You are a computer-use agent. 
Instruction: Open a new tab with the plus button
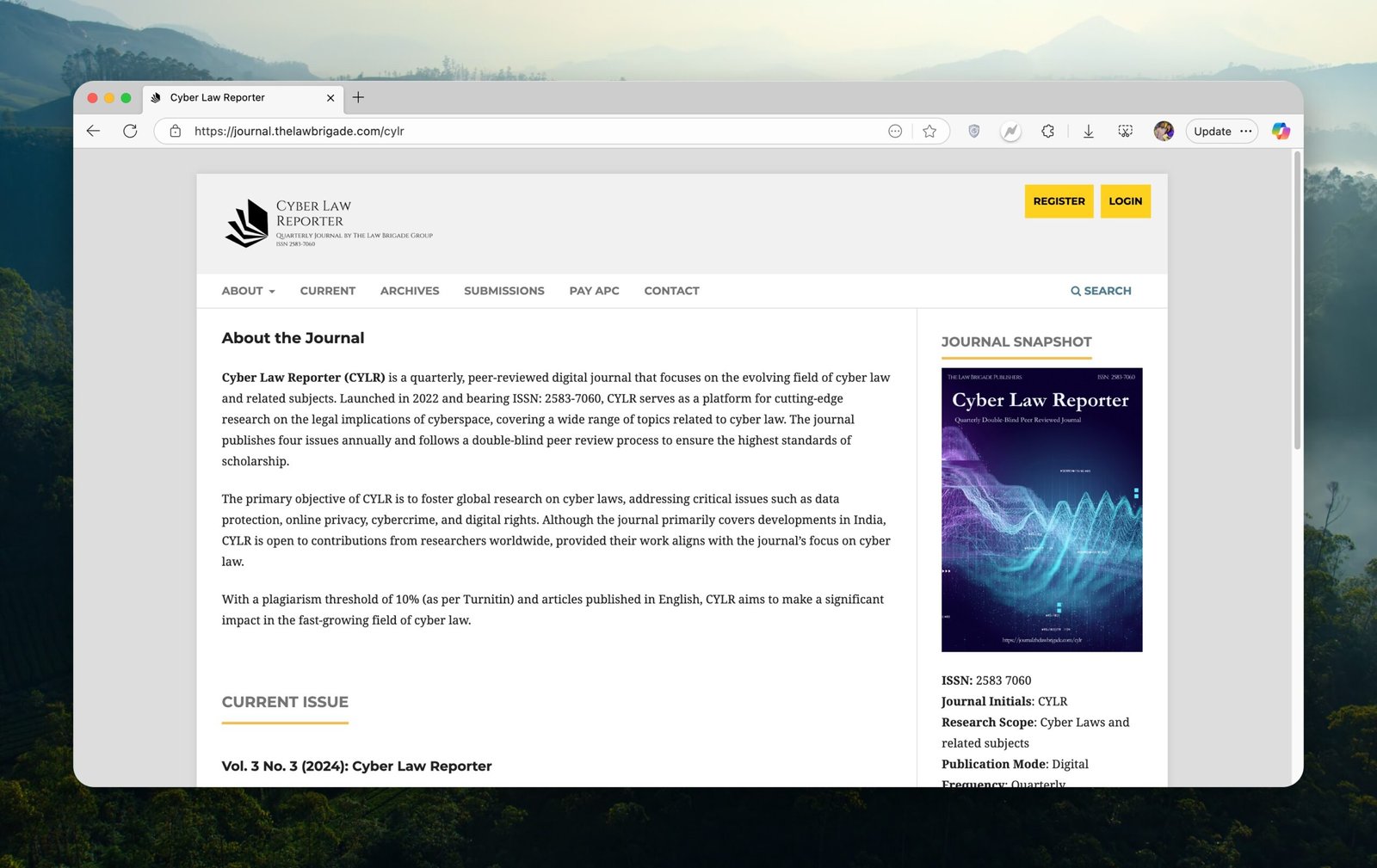pyautogui.click(x=358, y=97)
